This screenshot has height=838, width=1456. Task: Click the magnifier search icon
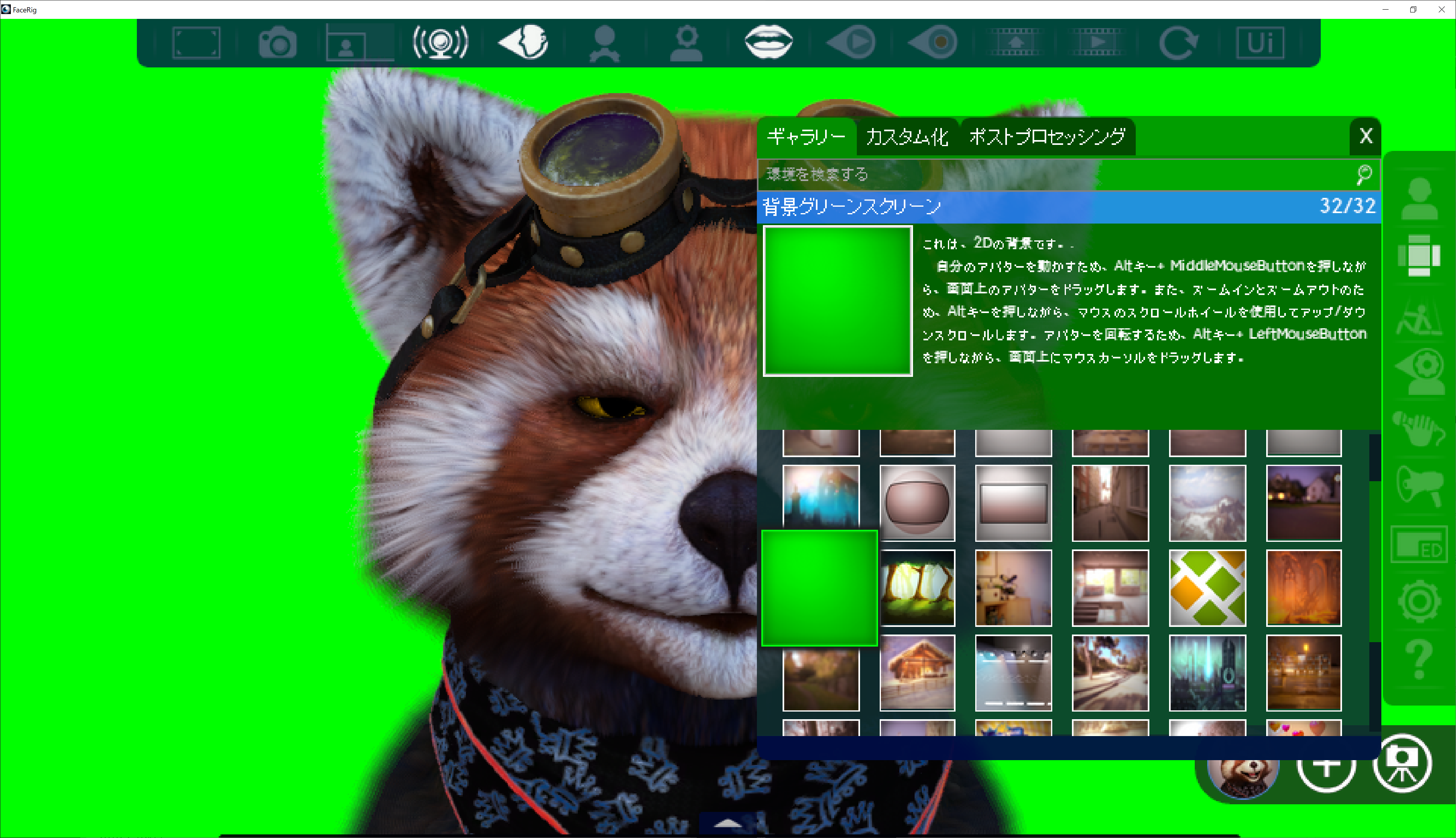pyautogui.click(x=1364, y=175)
